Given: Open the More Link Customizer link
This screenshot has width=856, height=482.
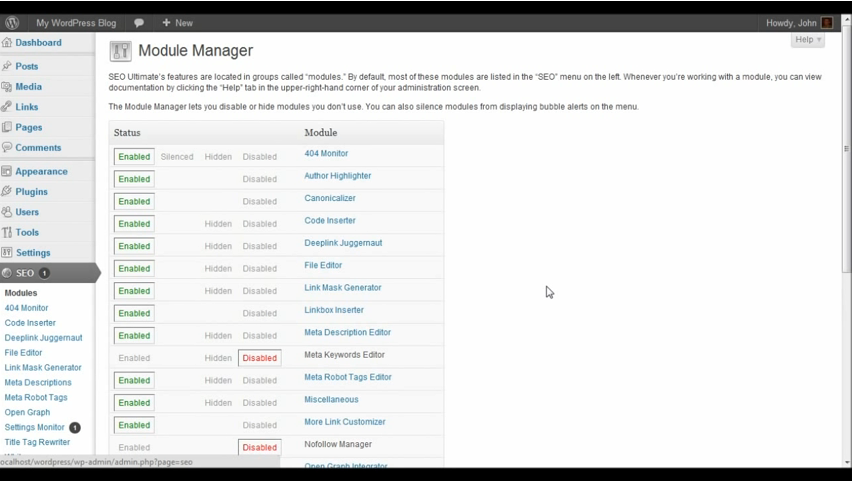Looking at the screenshot, I should pyautogui.click(x=344, y=422).
